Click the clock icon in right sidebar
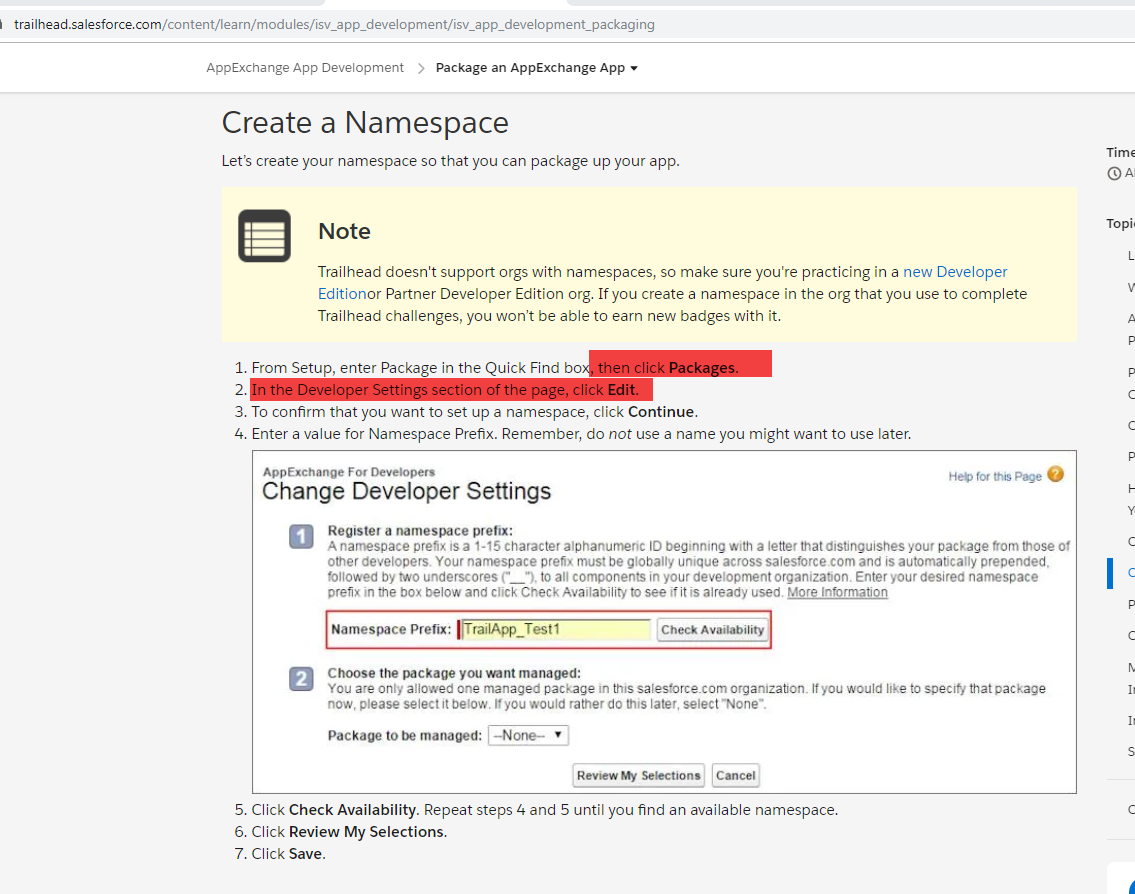1135x894 pixels. coord(1114,173)
